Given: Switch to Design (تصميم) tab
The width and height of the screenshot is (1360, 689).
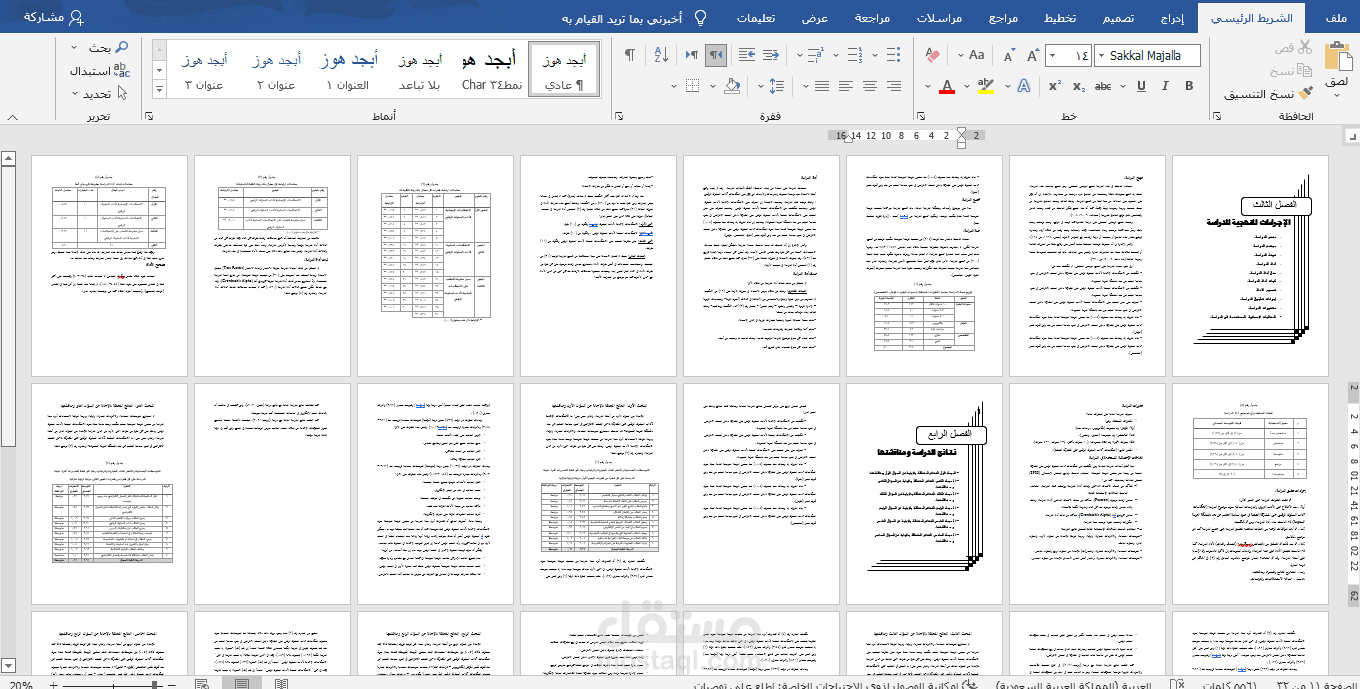Looking at the screenshot, I should tap(1118, 18).
